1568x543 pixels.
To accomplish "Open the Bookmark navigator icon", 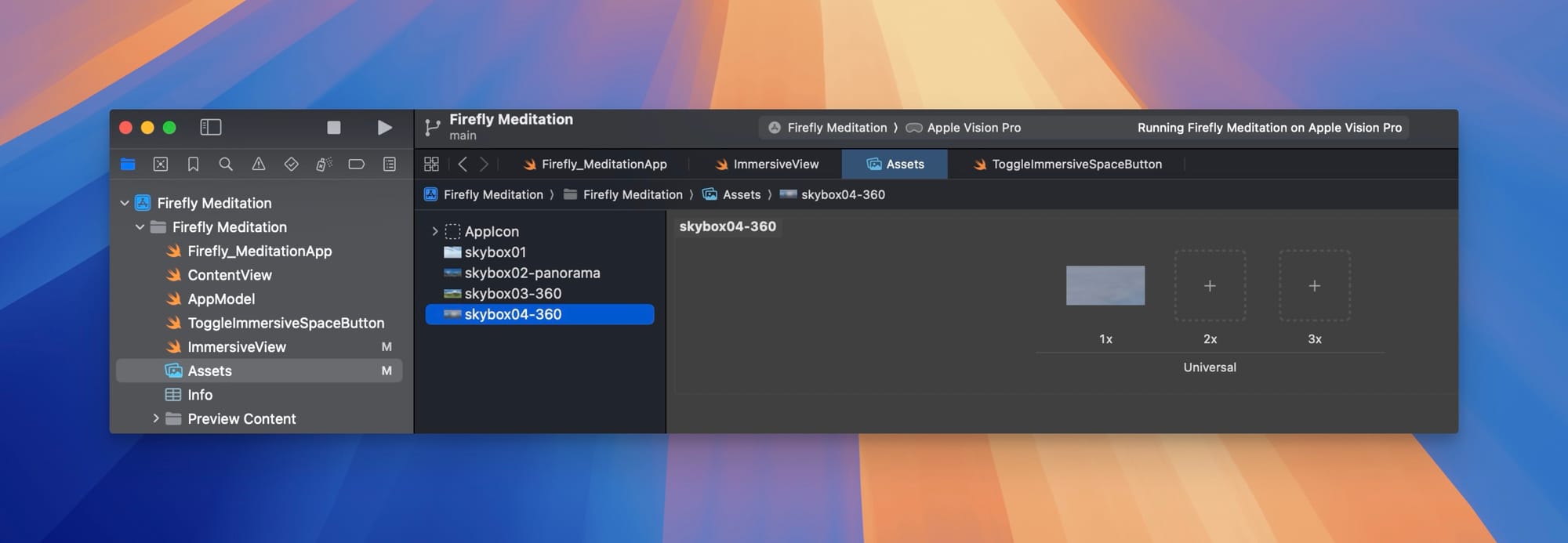I will click(x=193, y=164).
